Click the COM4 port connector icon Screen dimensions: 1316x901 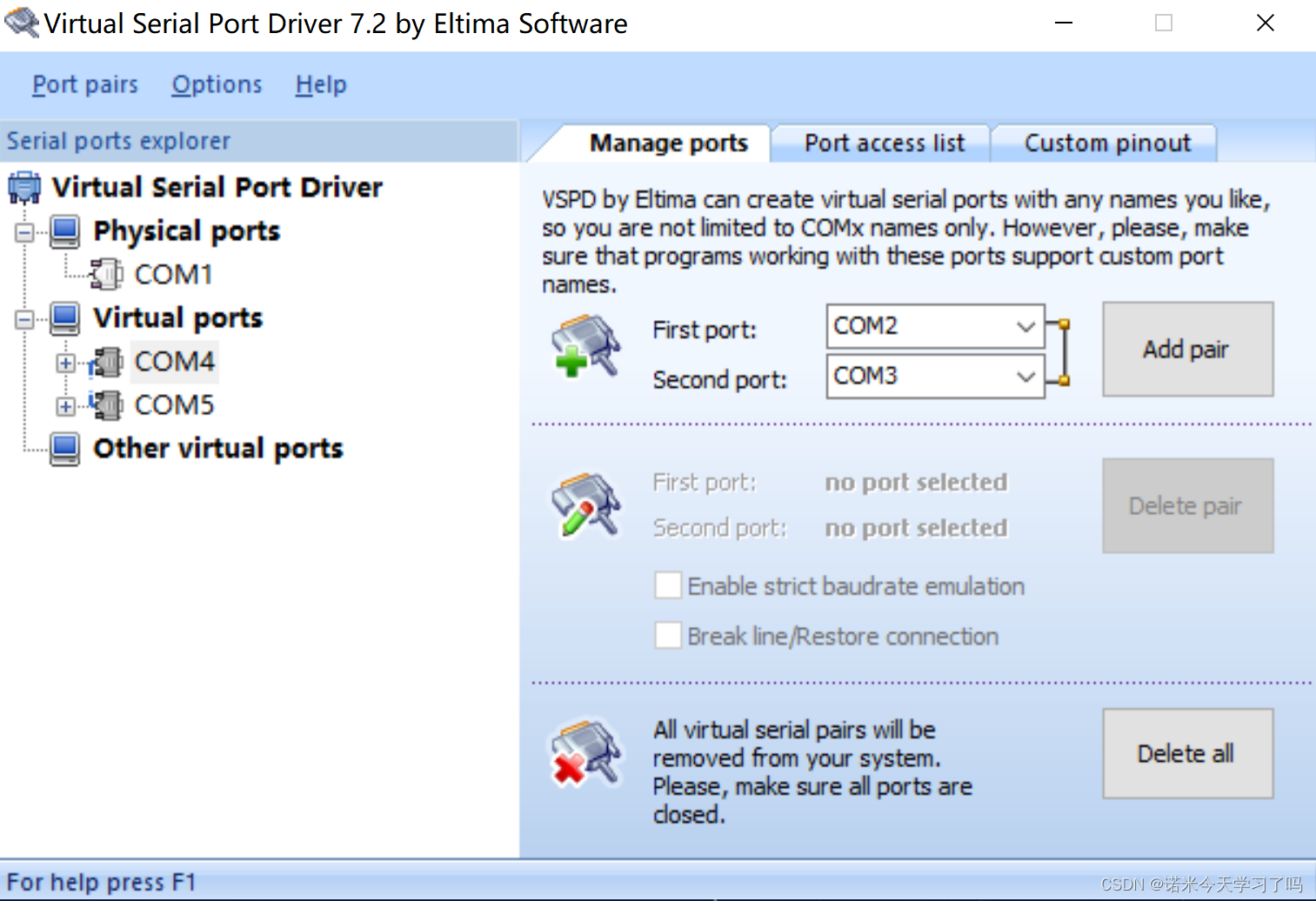(106, 362)
